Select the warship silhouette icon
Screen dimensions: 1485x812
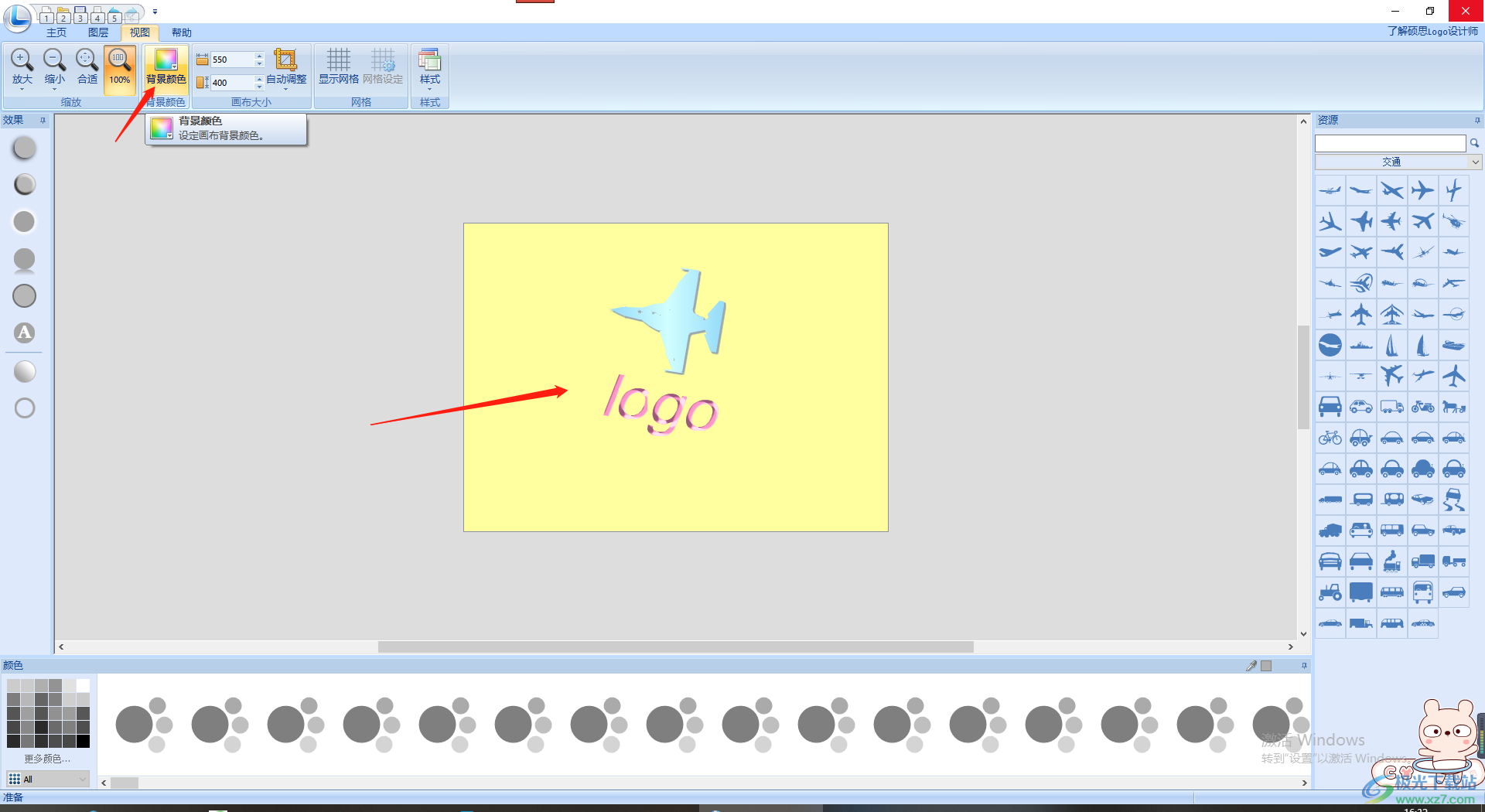click(x=1361, y=346)
